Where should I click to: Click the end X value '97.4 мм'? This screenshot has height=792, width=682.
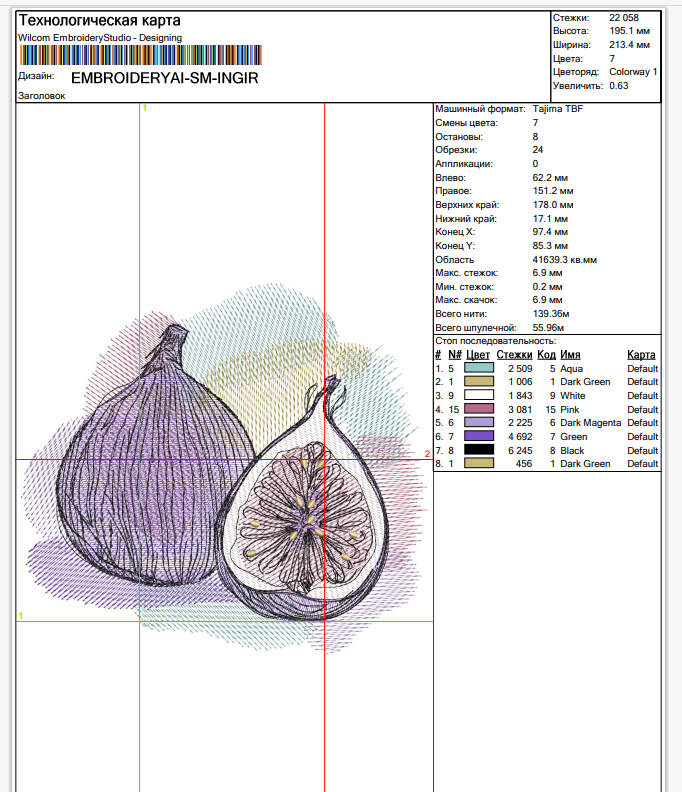[x=550, y=232]
